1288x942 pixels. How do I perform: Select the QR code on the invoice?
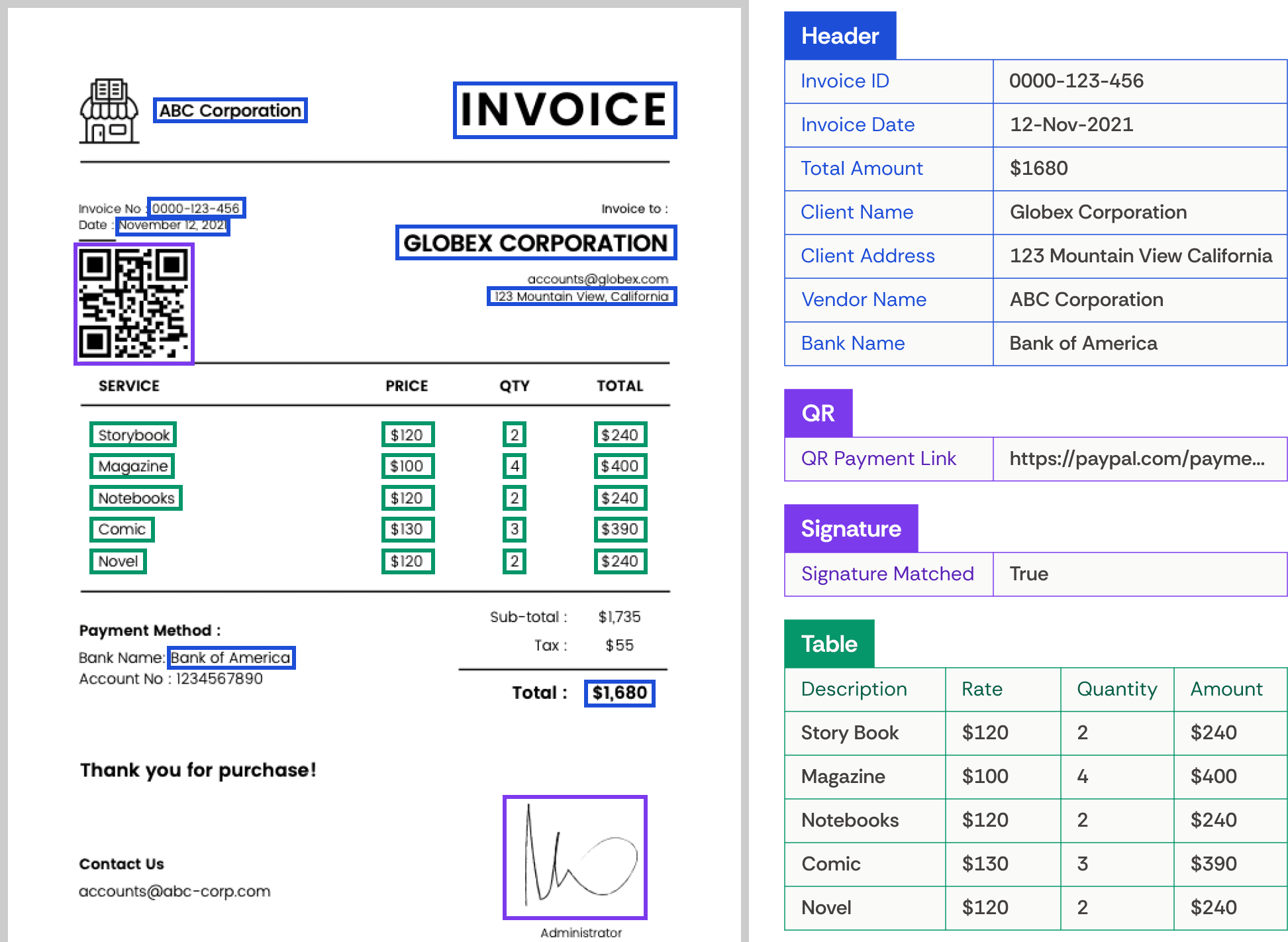pos(134,303)
